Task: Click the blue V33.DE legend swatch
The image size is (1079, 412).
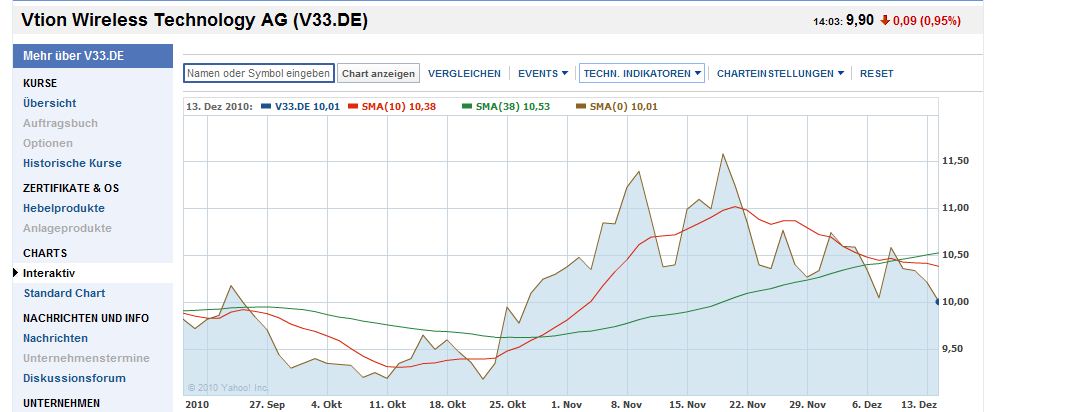Action: pos(266,107)
